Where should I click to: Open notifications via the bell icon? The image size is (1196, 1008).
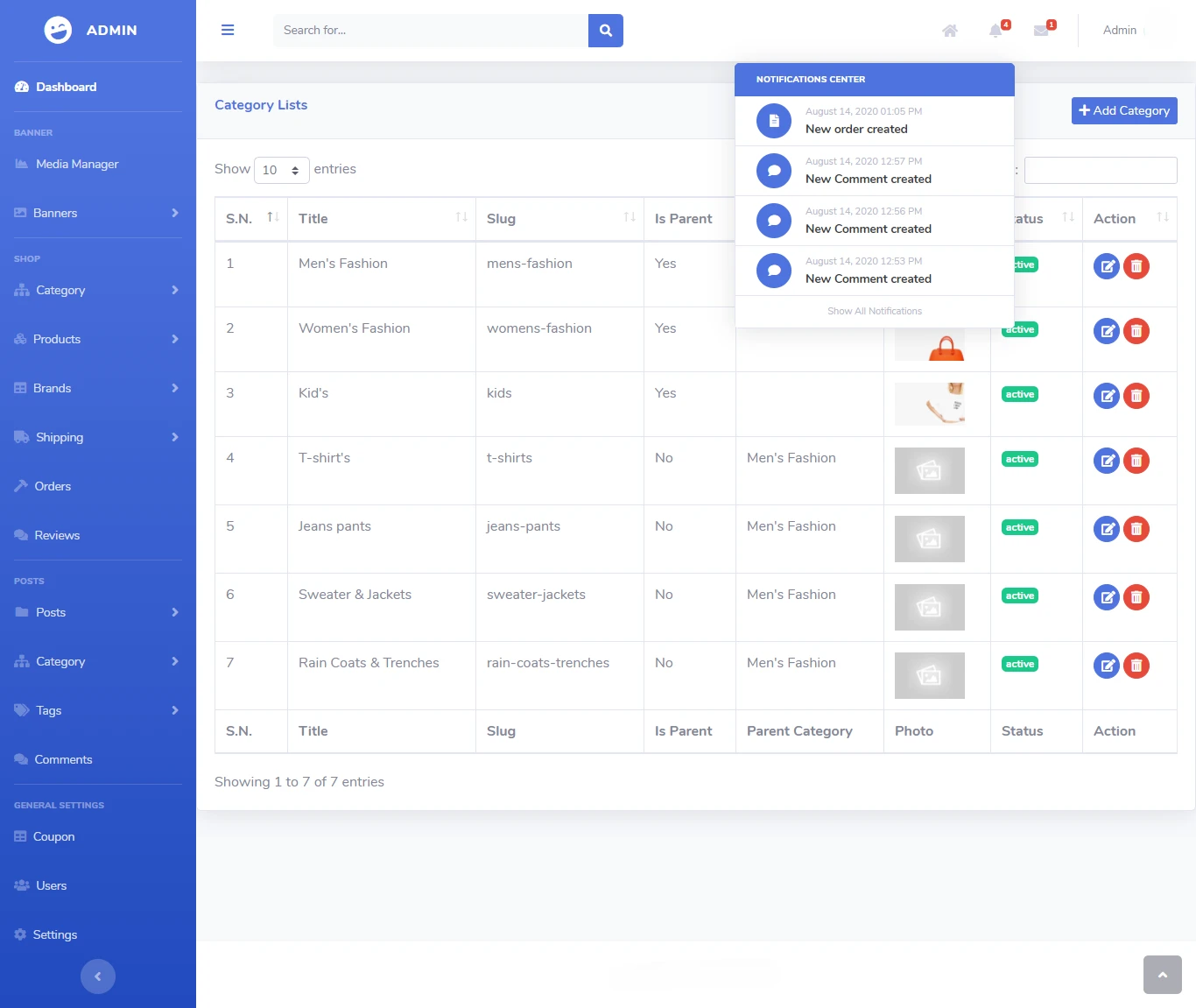pos(995,30)
